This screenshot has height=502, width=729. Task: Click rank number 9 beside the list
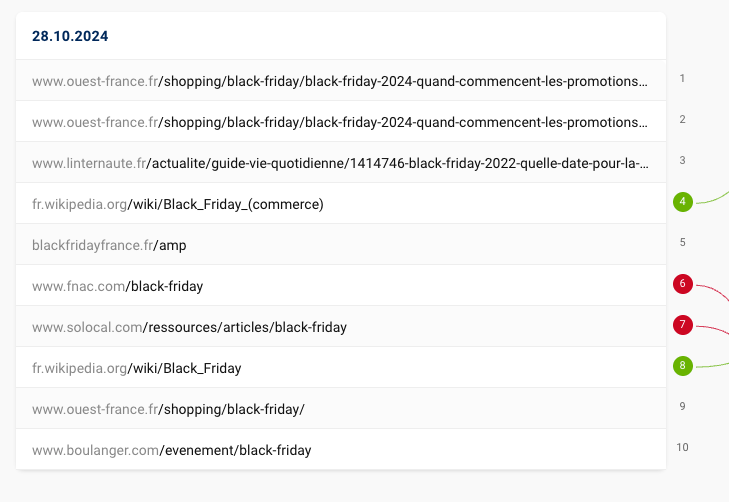682,406
